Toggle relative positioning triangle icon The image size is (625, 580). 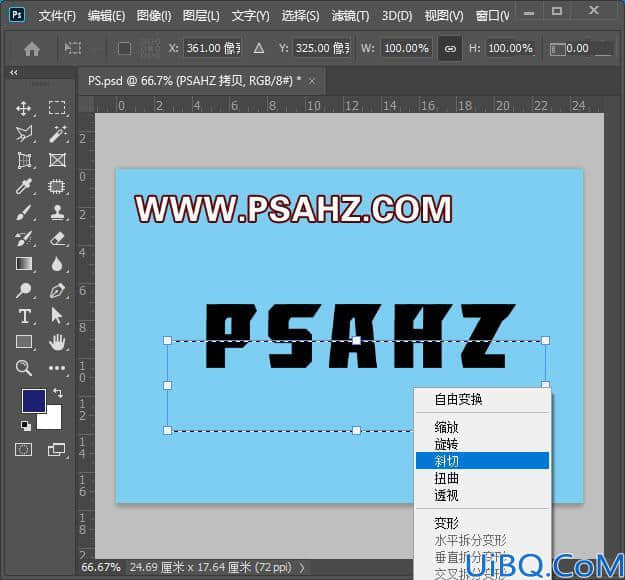pos(259,49)
